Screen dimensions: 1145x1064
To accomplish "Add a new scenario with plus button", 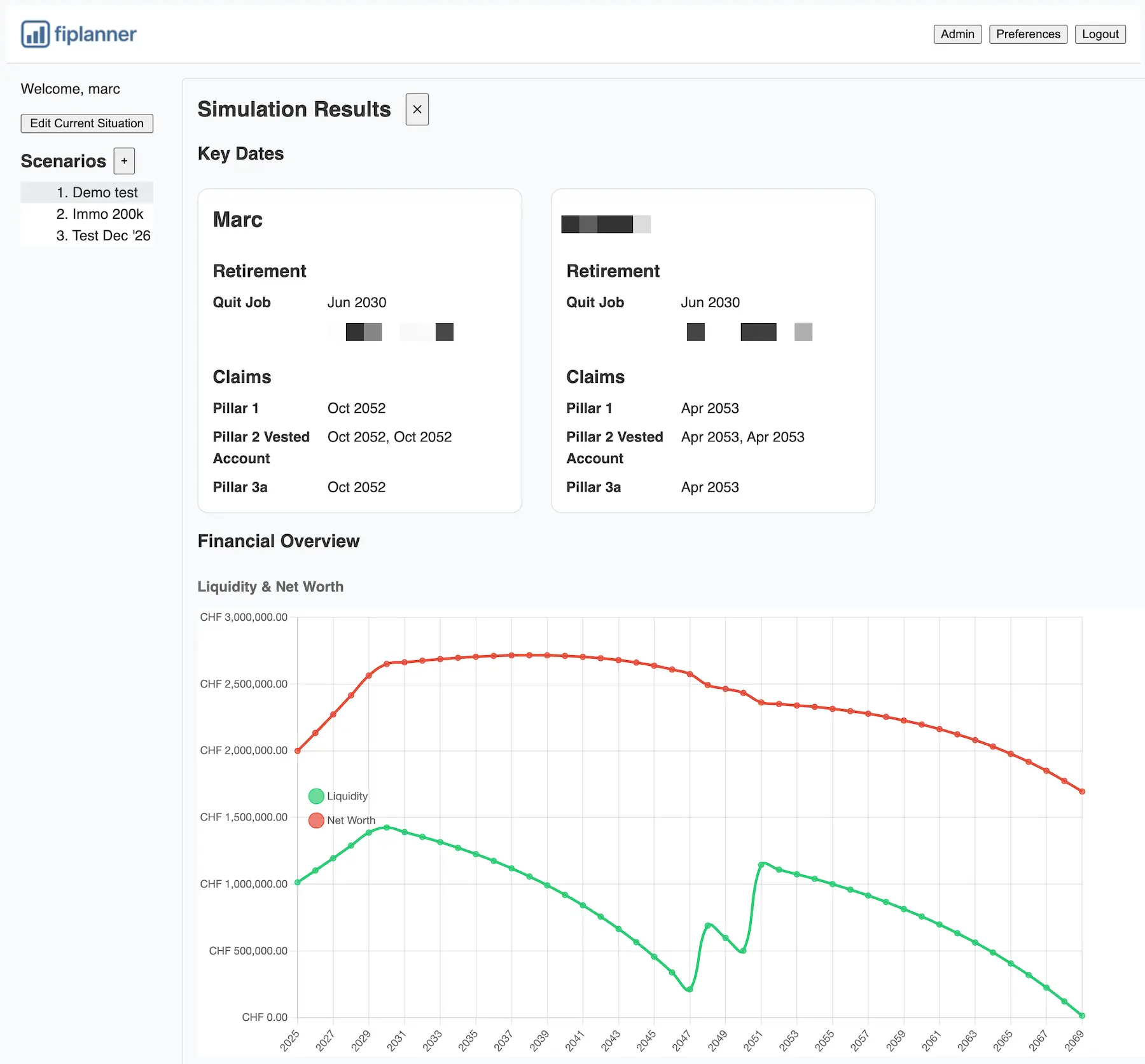I will (124, 161).
